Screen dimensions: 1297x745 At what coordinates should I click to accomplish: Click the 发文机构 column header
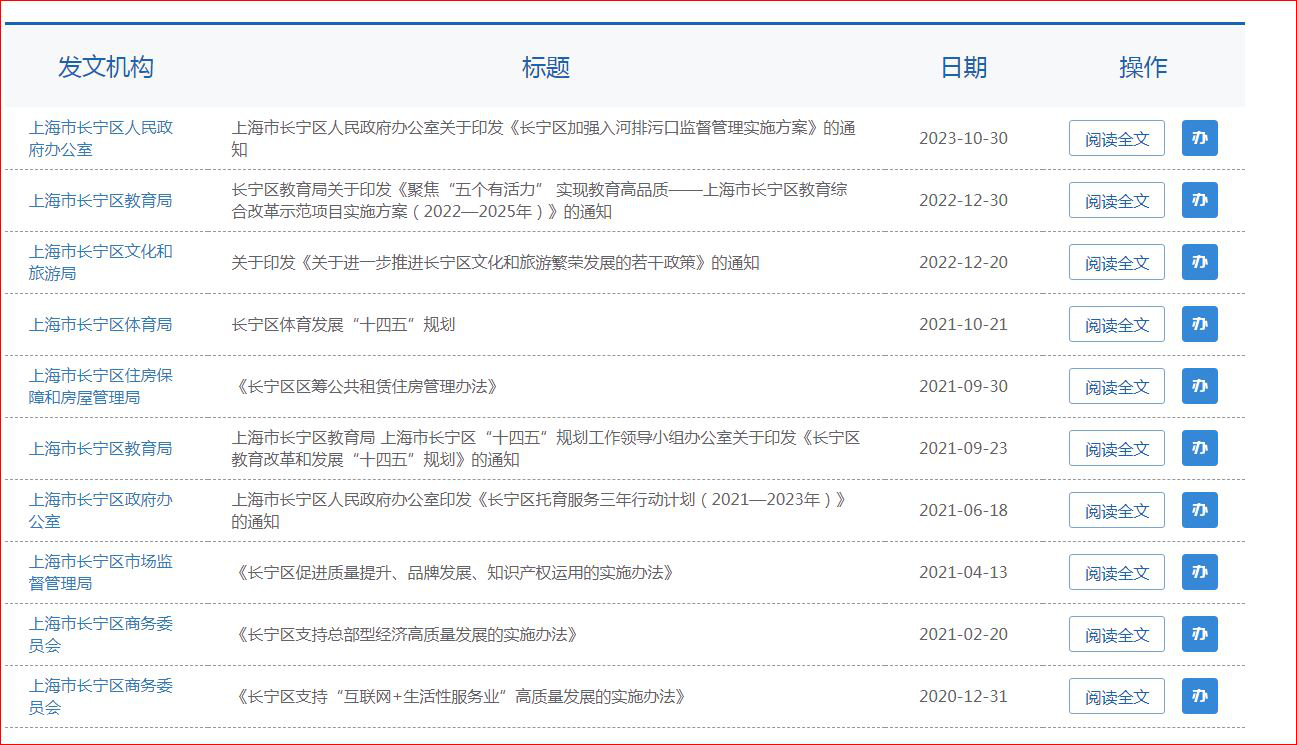(x=106, y=67)
